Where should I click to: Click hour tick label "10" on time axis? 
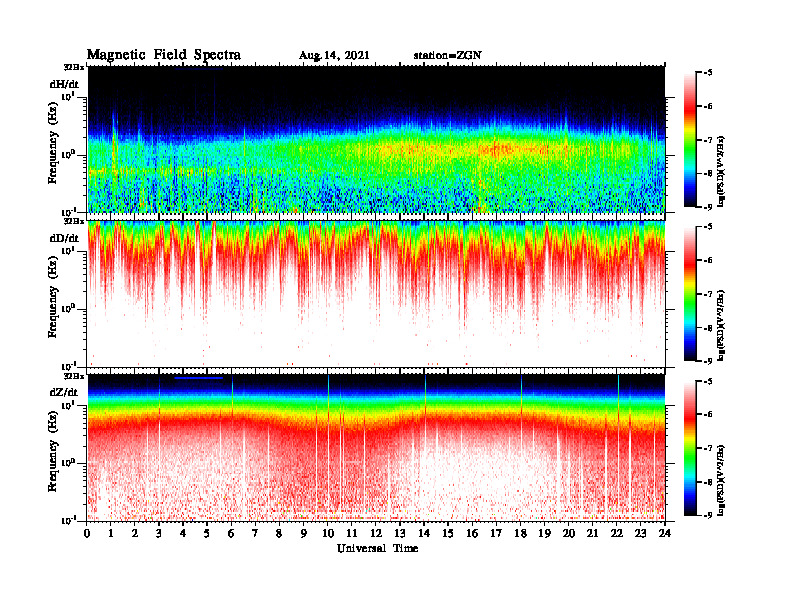coord(327,534)
